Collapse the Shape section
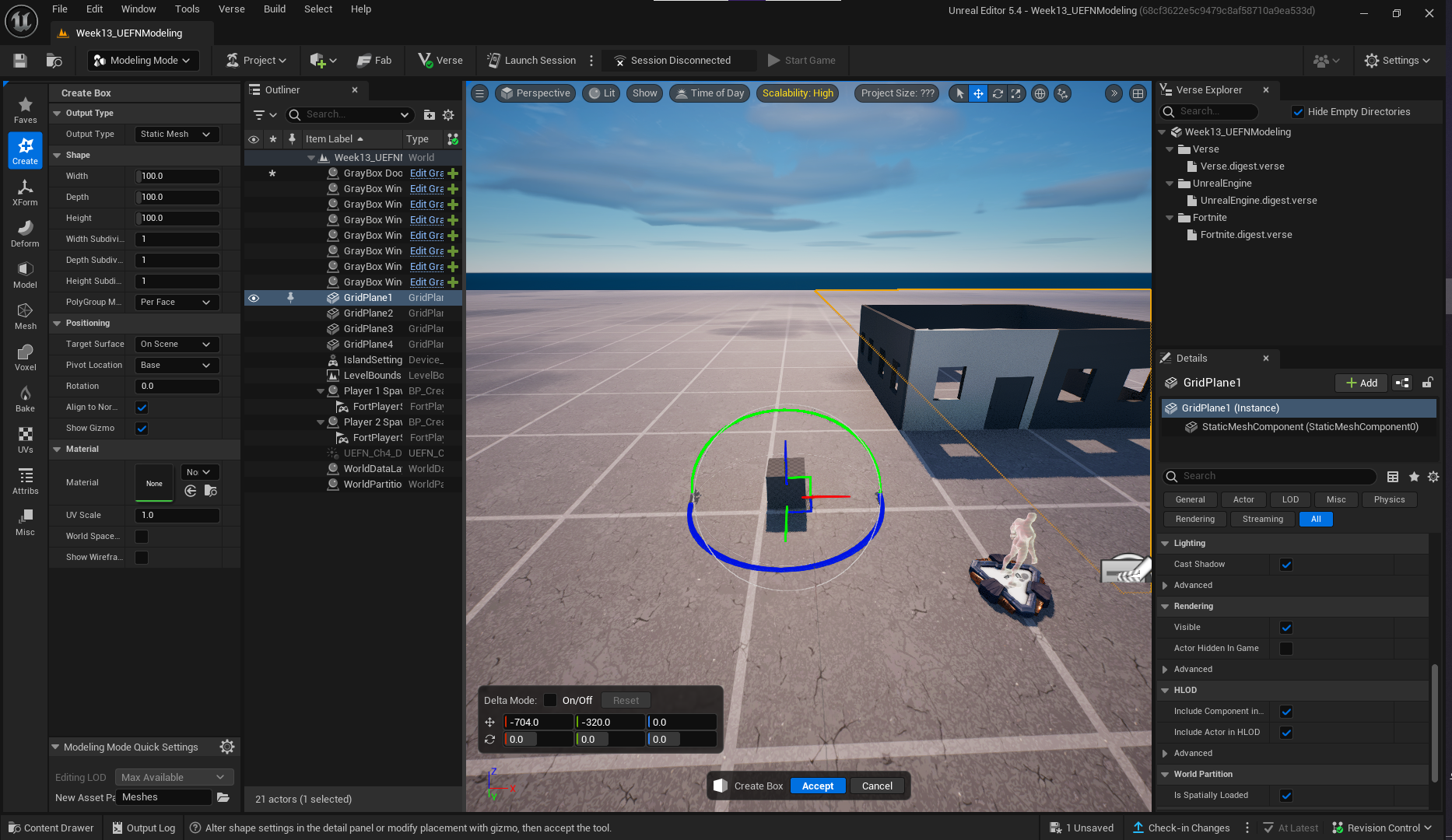The height and width of the screenshot is (840, 1452). [x=57, y=156]
